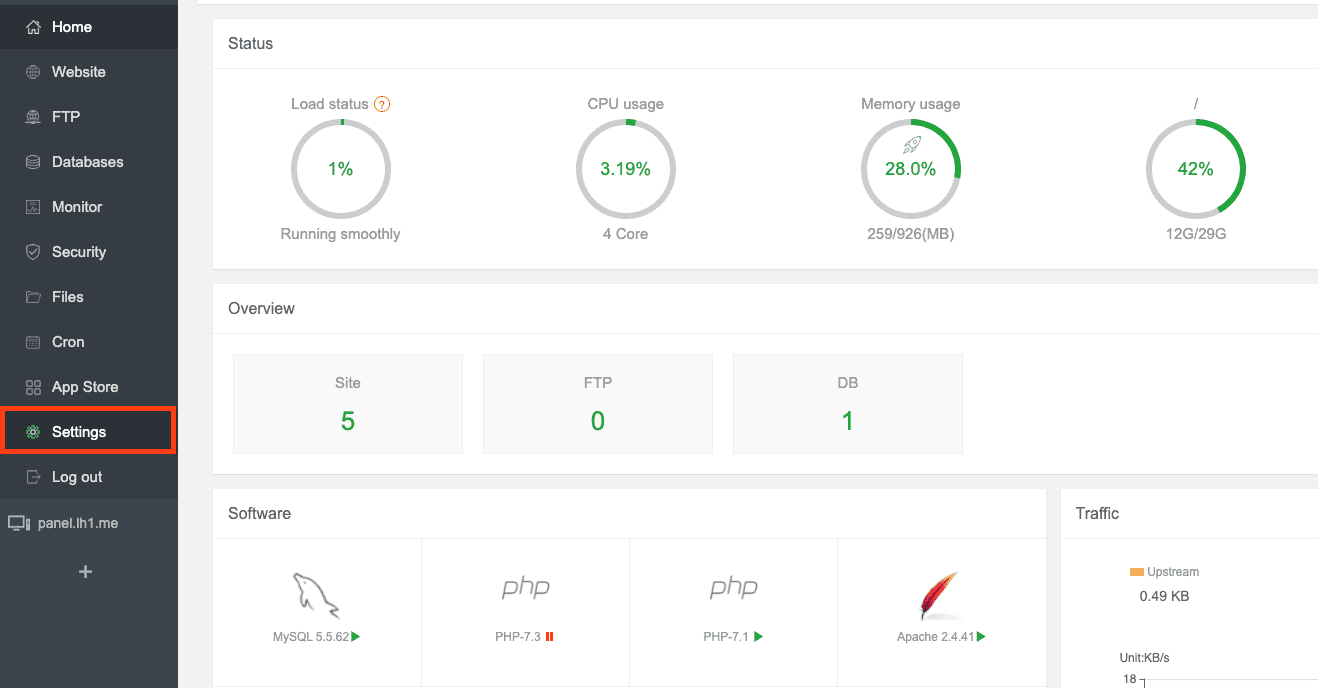The width and height of the screenshot is (1318, 688).
Task: Open Settings in the sidebar
Action: point(79,432)
